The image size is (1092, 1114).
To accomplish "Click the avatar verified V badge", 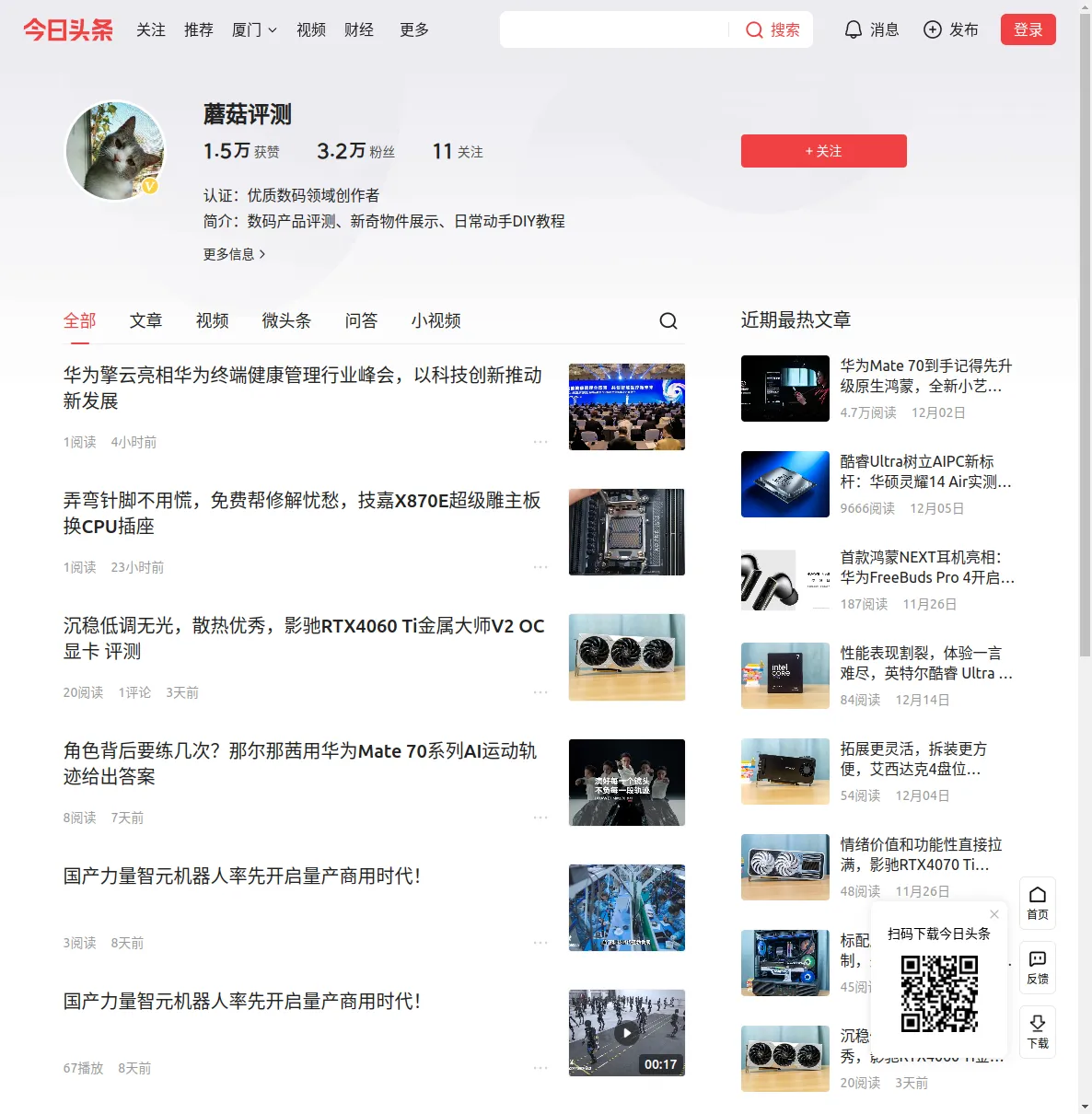I will [149, 186].
